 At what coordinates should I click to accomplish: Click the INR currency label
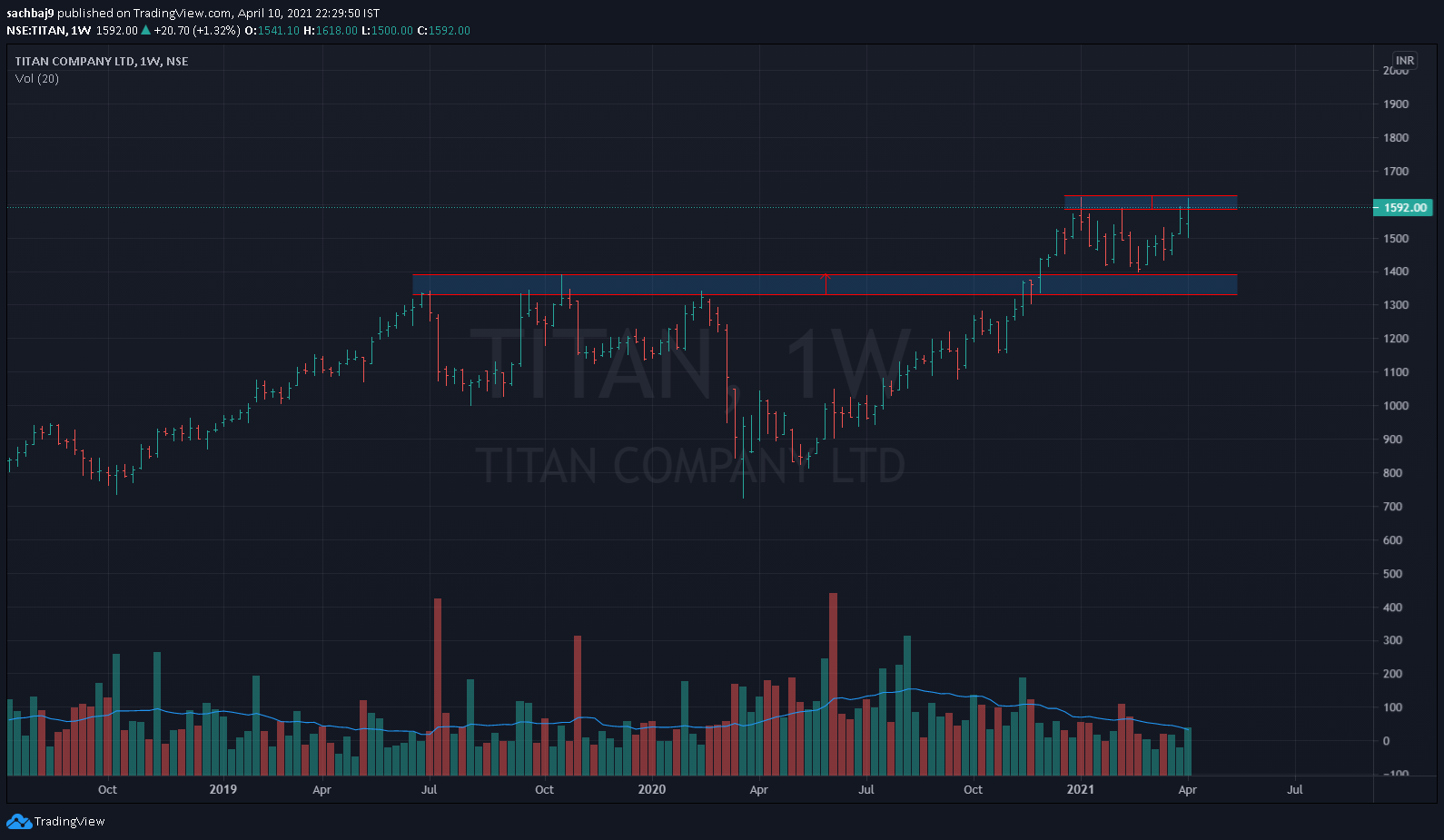(x=1405, y=61)
